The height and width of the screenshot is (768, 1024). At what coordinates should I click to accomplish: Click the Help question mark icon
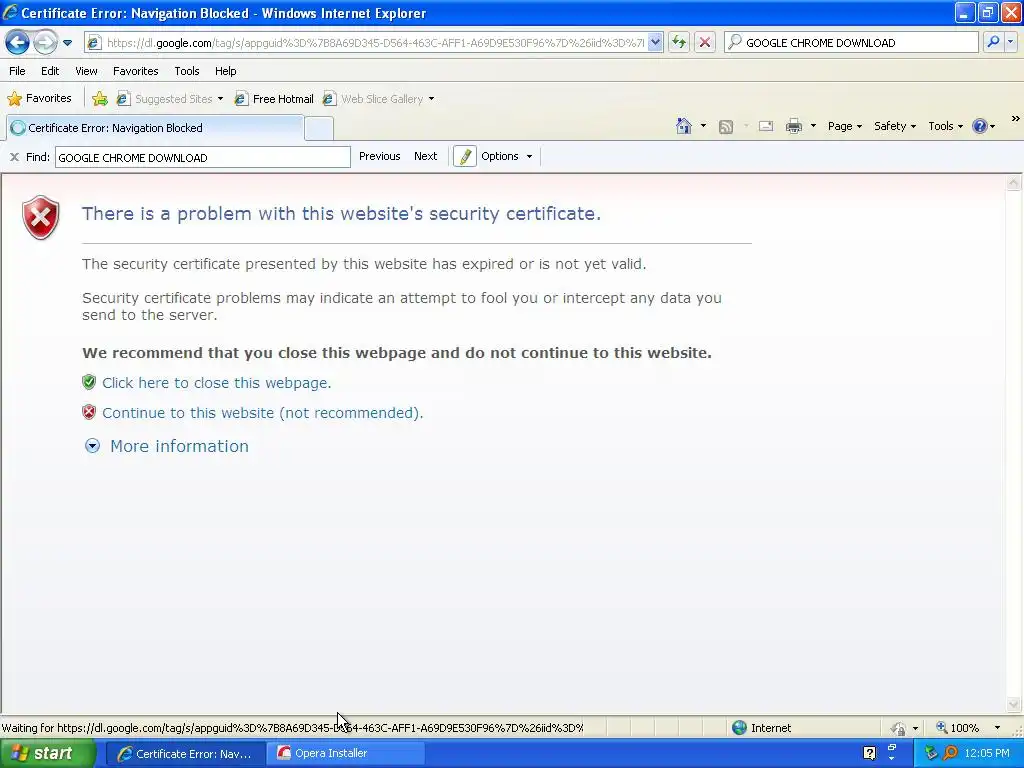click(980, 126)
